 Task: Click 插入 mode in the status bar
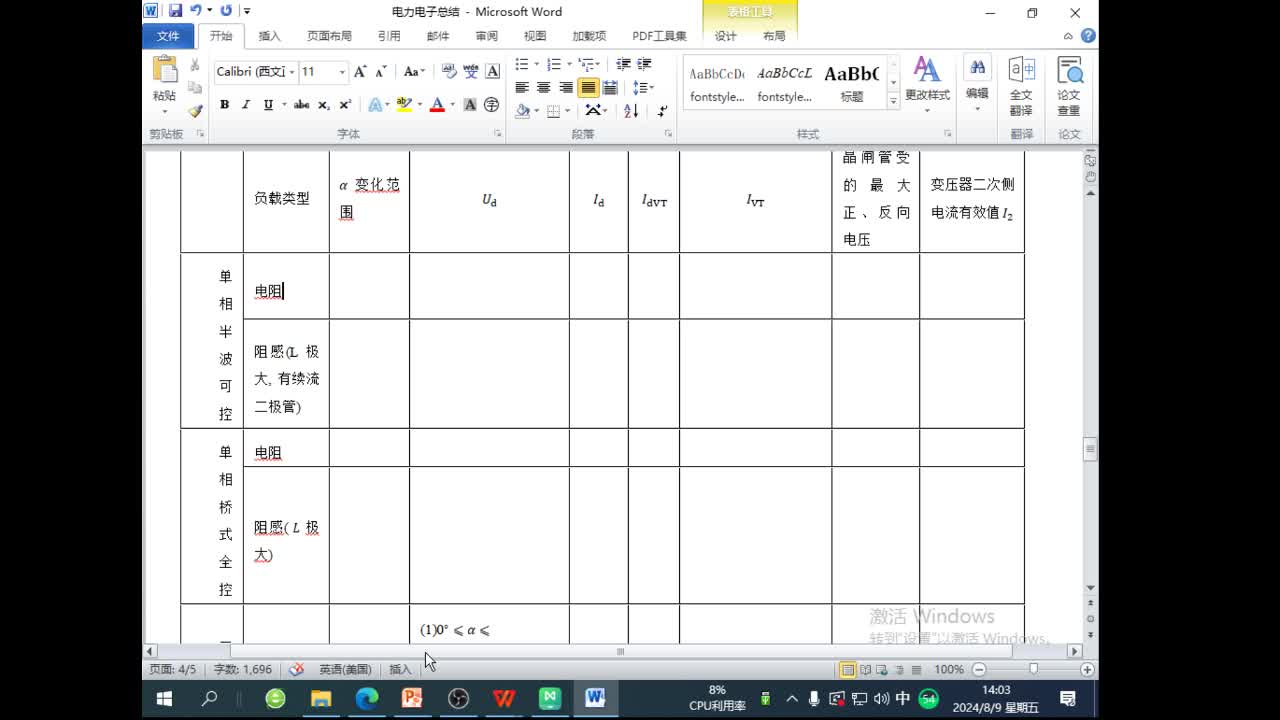pyautogui.click(x=400, y=669)
